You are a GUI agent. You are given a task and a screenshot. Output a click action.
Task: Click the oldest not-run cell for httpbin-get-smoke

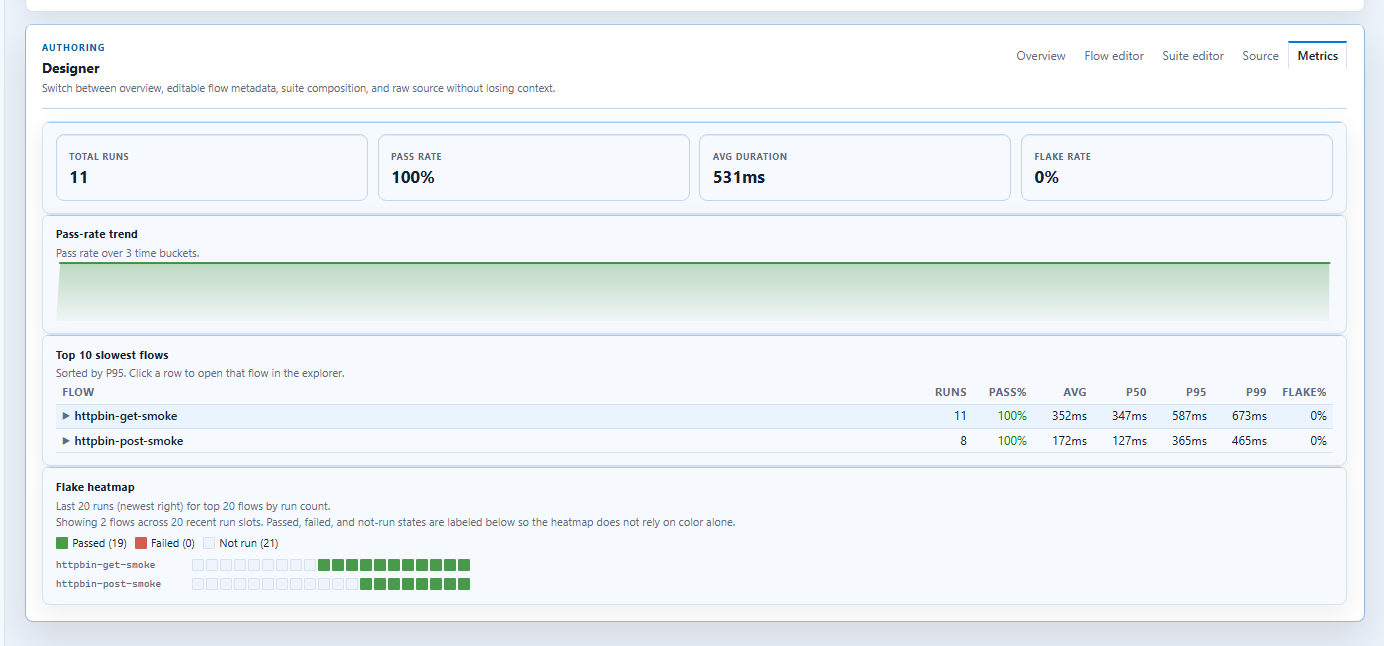tap(198, 565)
